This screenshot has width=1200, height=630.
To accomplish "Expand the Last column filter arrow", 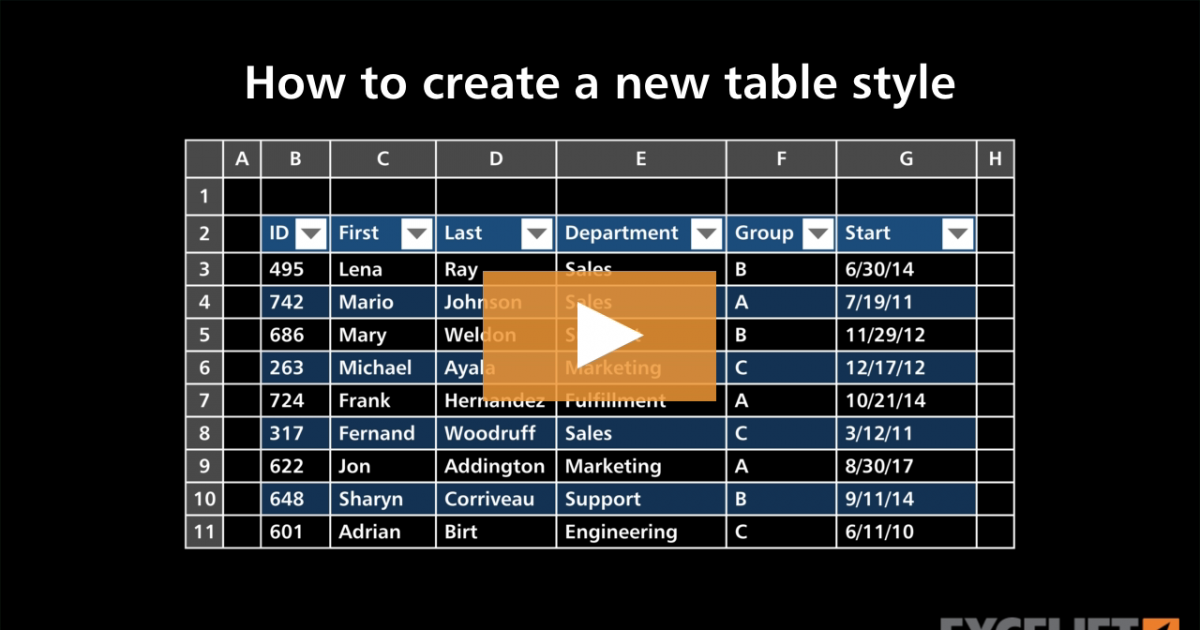I will 537,234.
